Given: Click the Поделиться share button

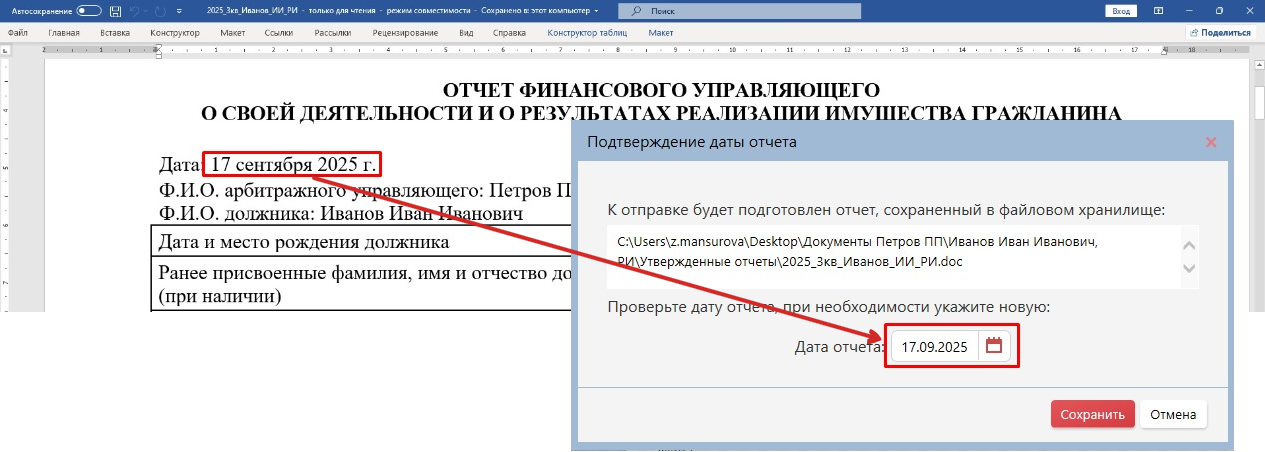Looking at the screenshot, I should (1220, 32).
